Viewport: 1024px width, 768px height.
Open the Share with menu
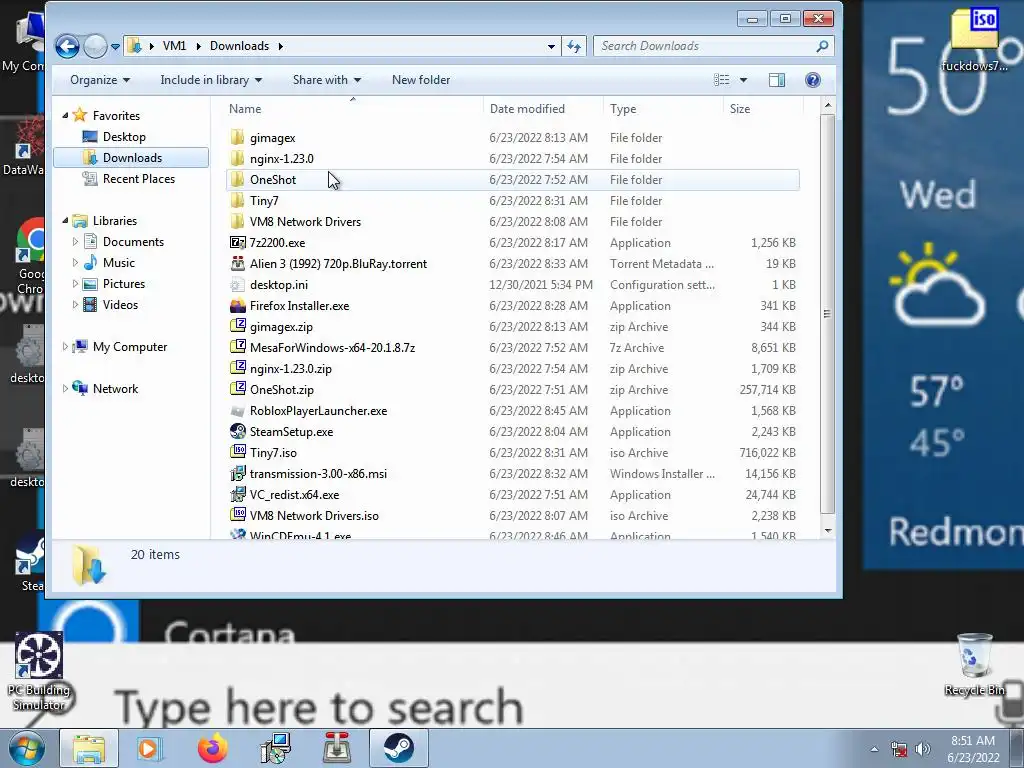point(327,80)
